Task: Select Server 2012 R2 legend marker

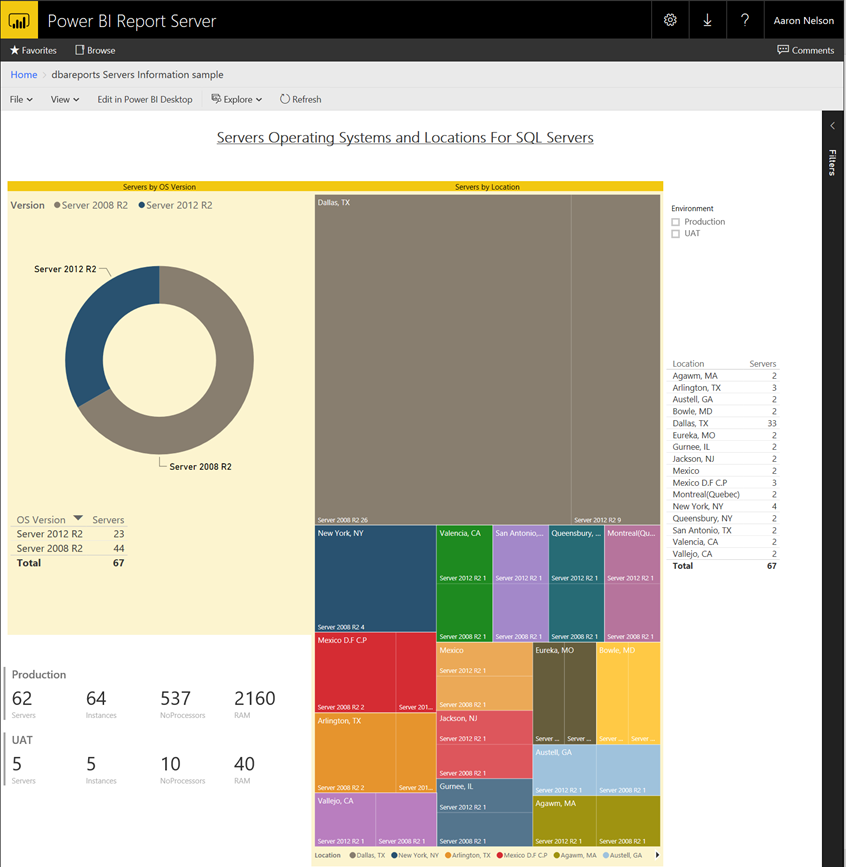Action: [142, 205]
